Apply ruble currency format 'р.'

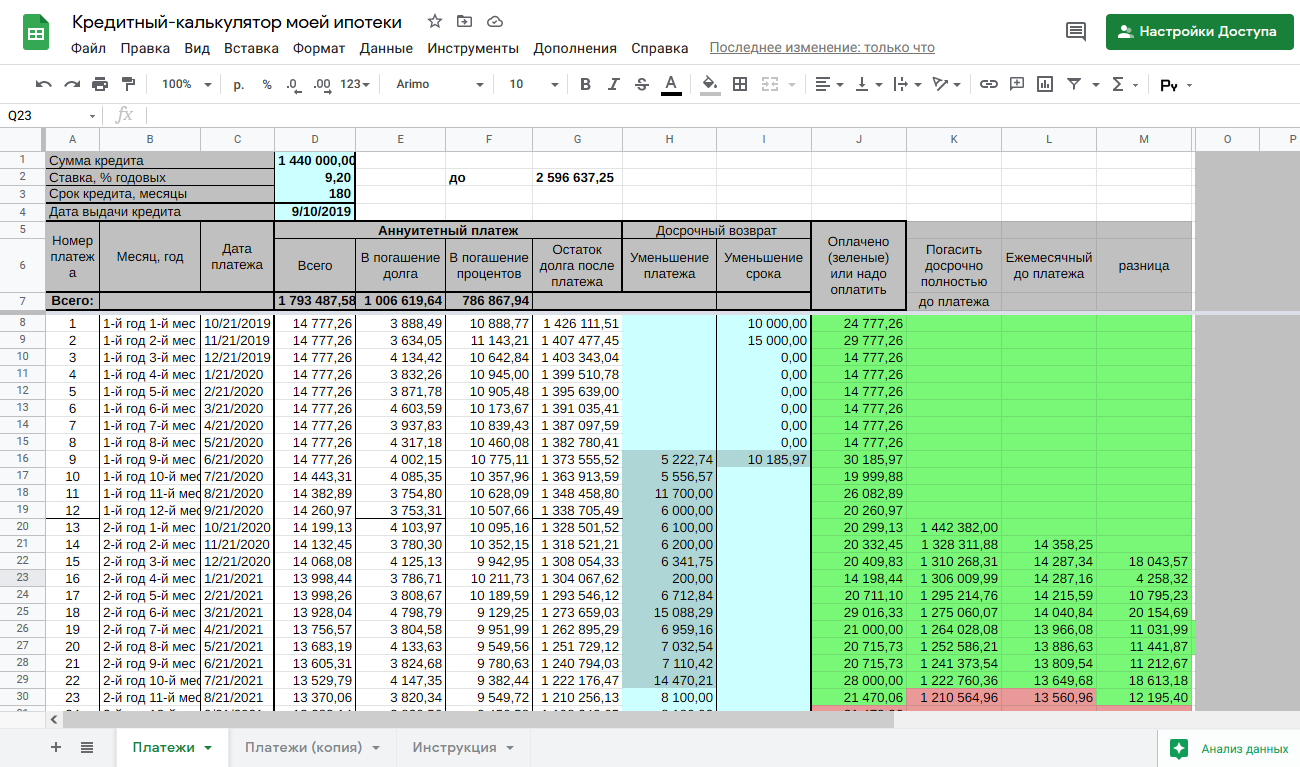[x=239, y=84]
